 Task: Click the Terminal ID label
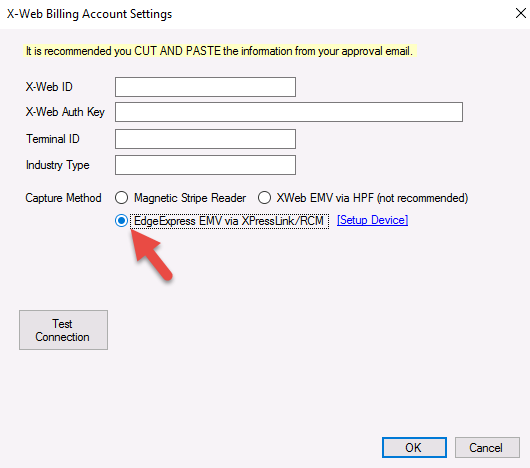(x=53, y=139)
